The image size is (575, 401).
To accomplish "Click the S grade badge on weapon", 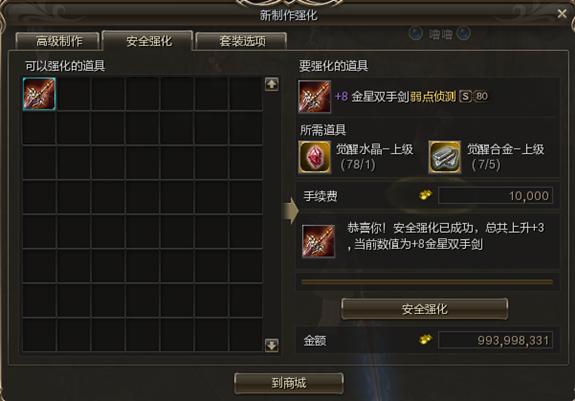I will tap(465, 96).
